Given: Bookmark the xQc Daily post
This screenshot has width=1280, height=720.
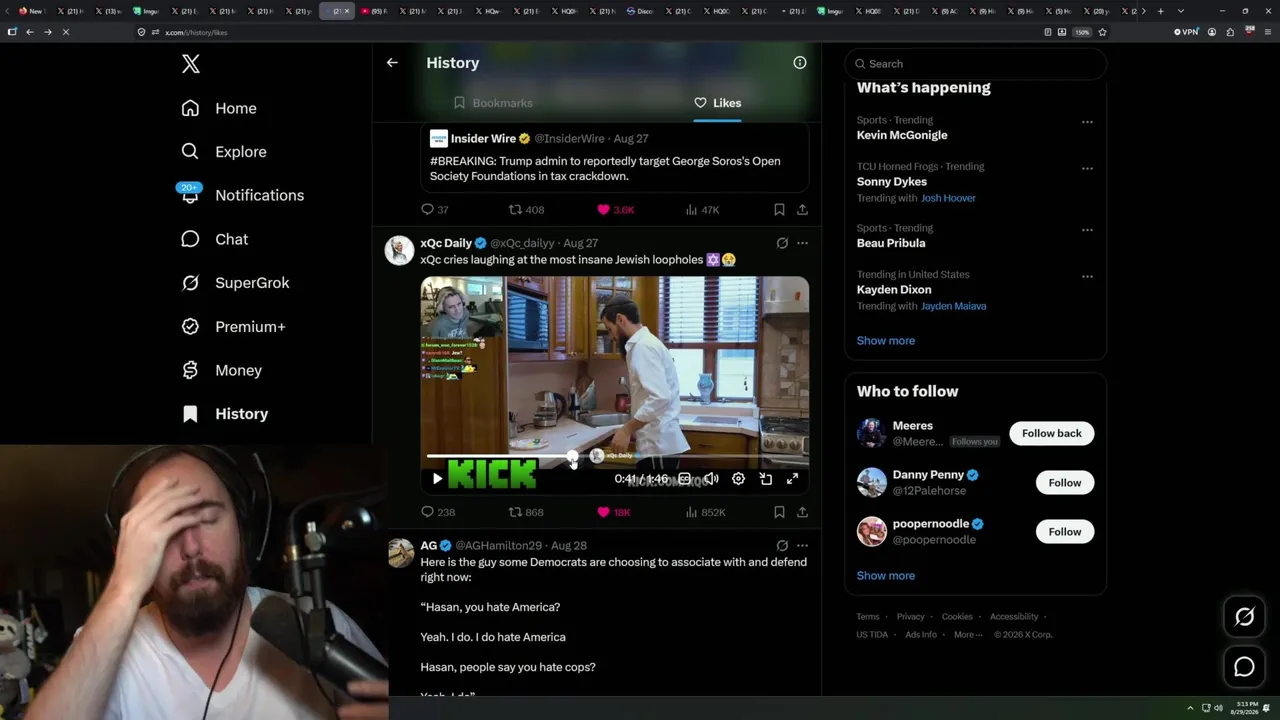Looking at the screenshot, I should coord(779,512).
